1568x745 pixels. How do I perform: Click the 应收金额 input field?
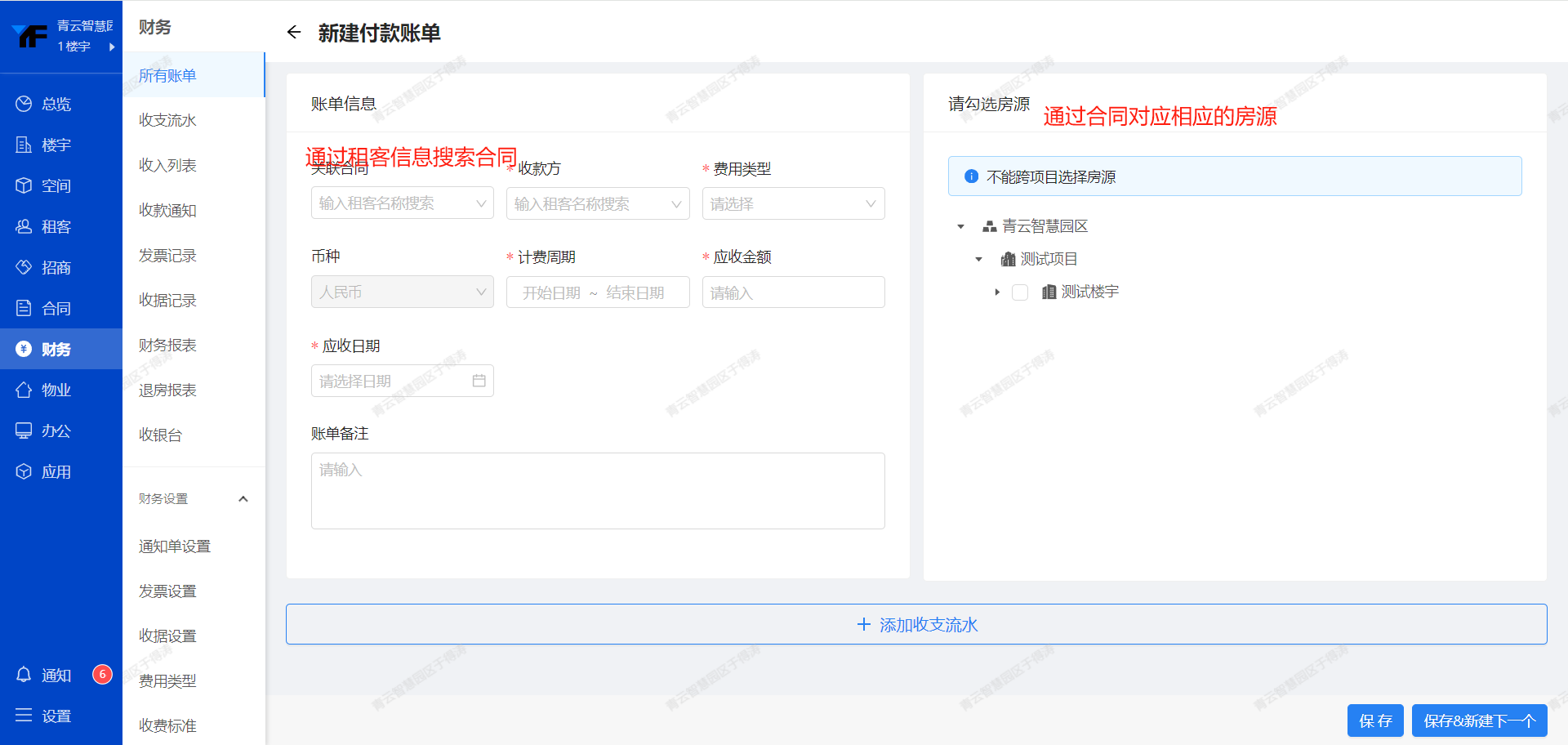[793, 292]
